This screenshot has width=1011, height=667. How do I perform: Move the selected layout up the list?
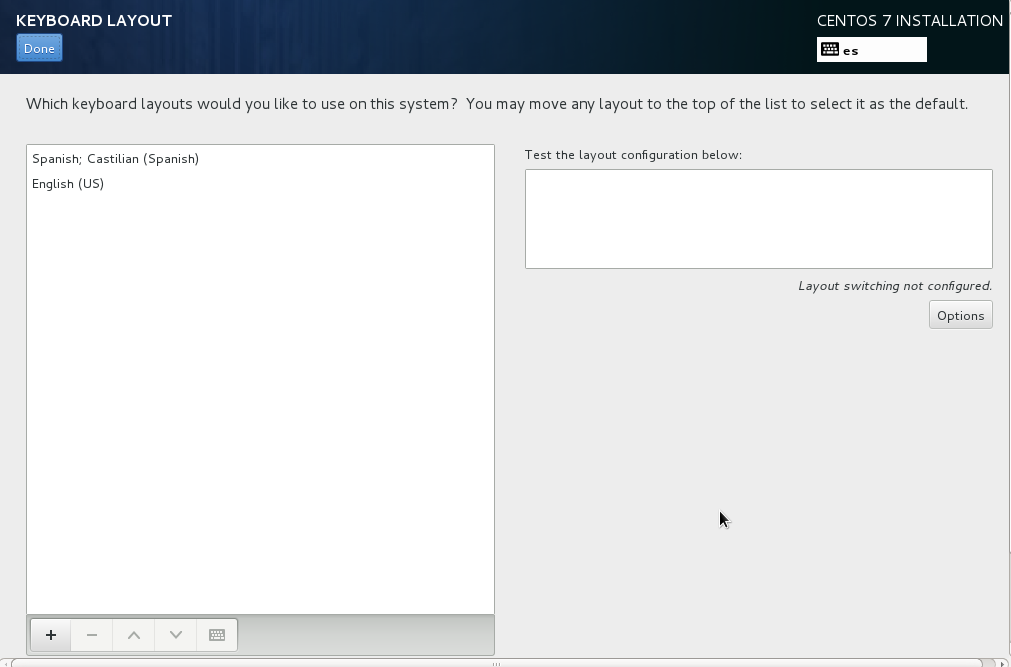click(x=133, y=634)
